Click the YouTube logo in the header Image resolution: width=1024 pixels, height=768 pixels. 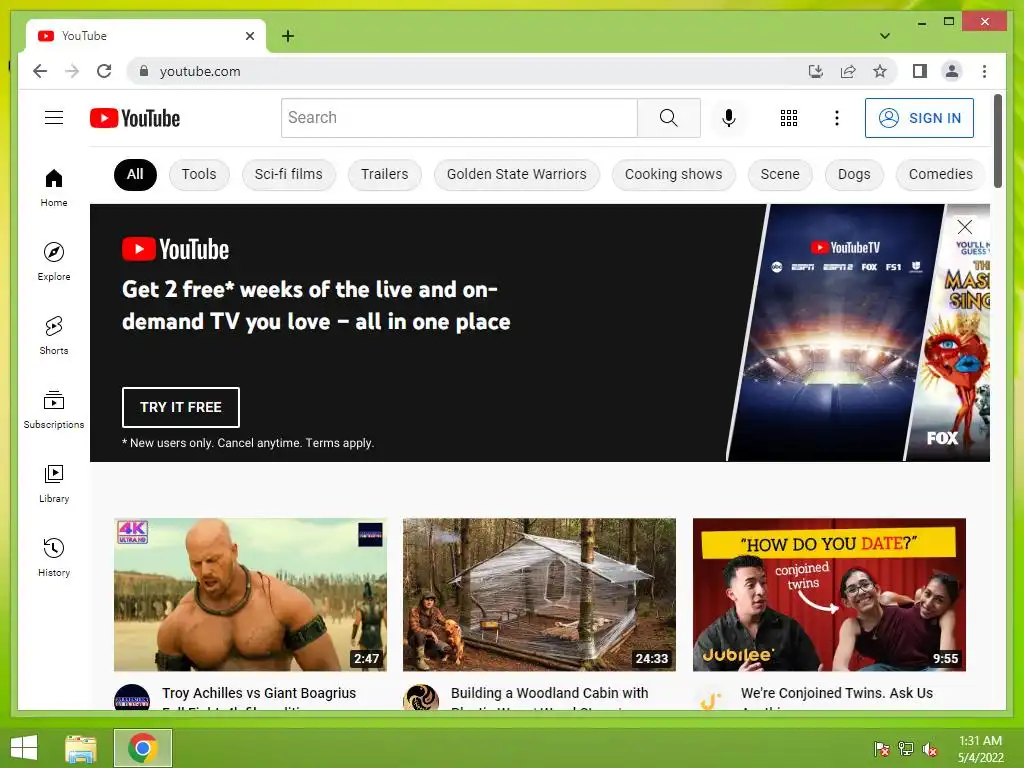click(135, 118)
